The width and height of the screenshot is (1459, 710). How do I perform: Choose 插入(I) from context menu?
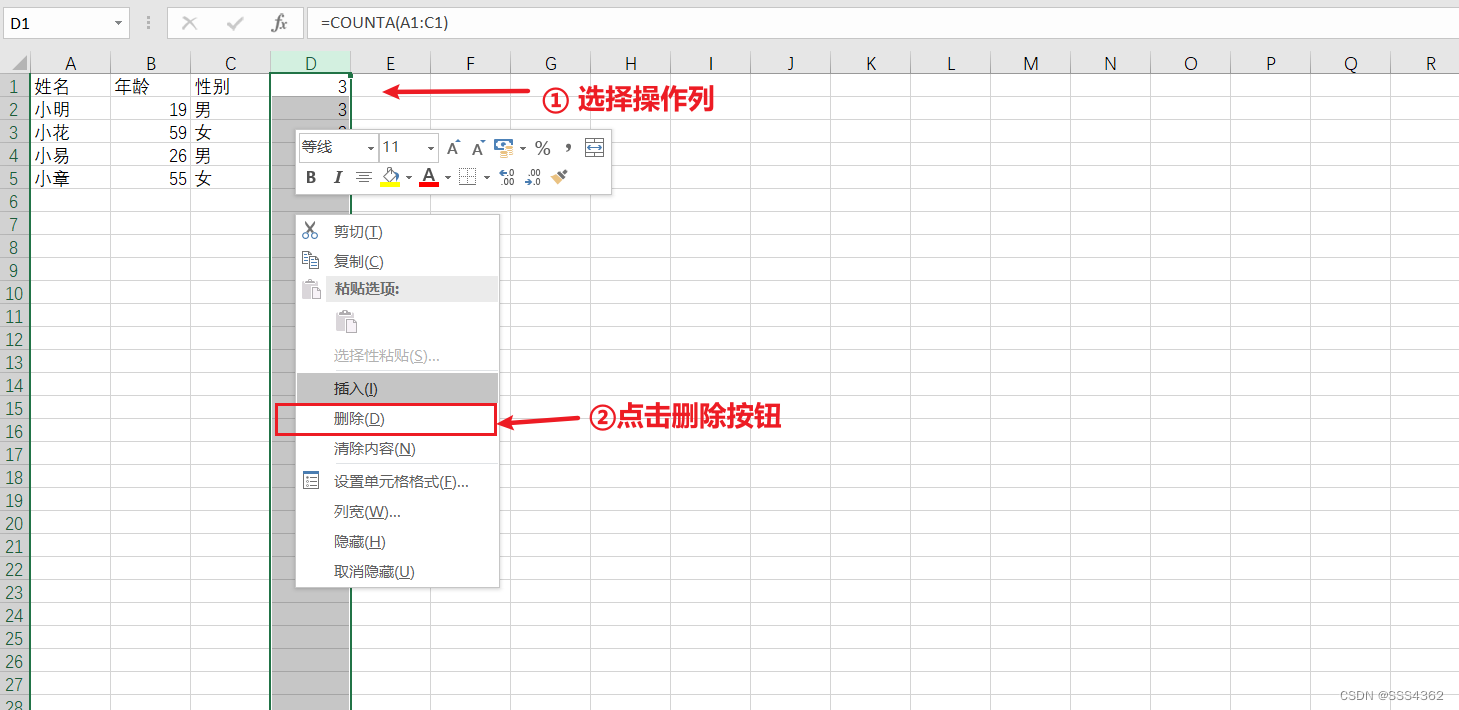pyautogui.click(x=397, y=389)
